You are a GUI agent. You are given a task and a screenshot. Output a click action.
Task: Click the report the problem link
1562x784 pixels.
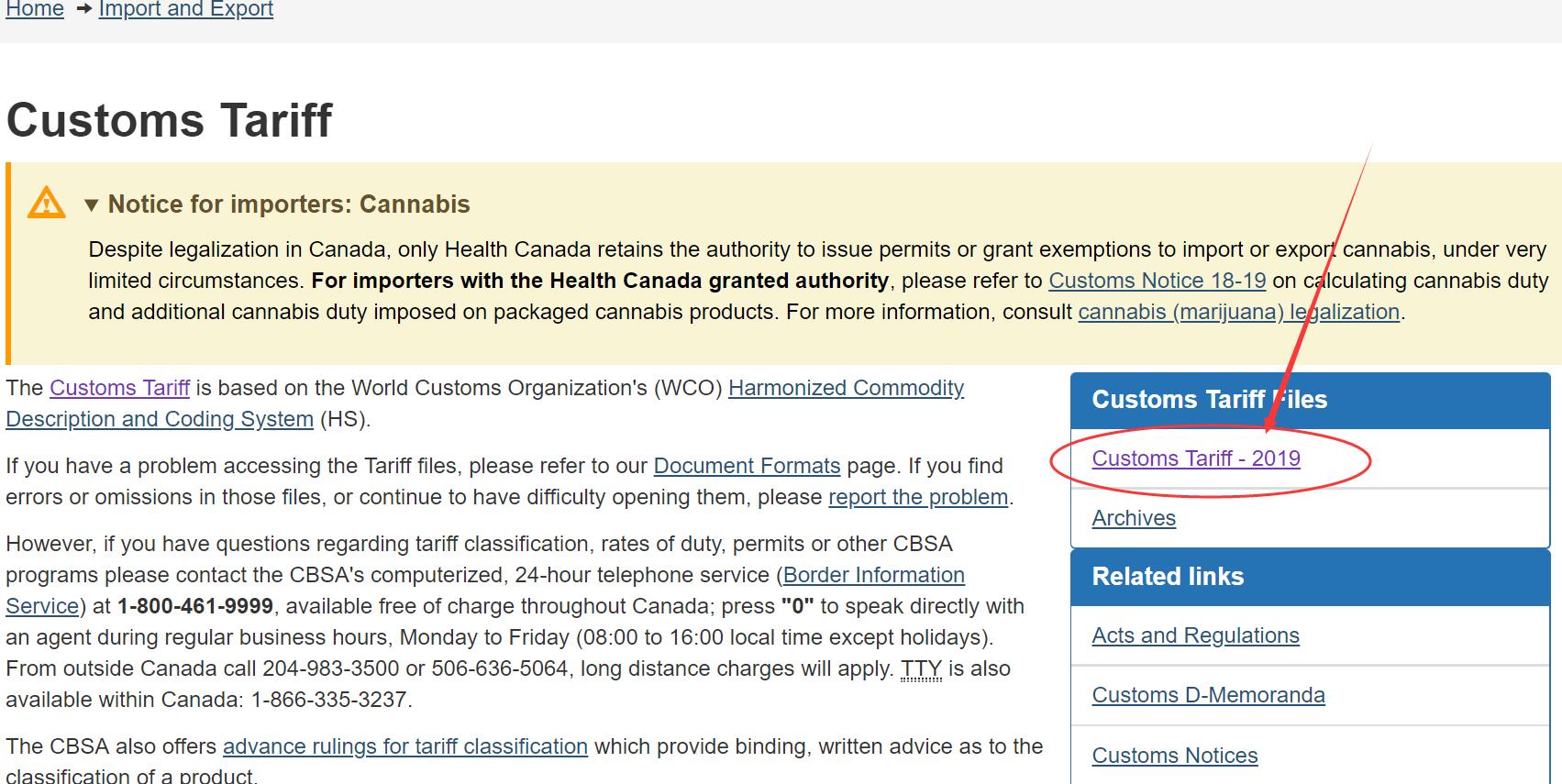(x=917, y=497)
